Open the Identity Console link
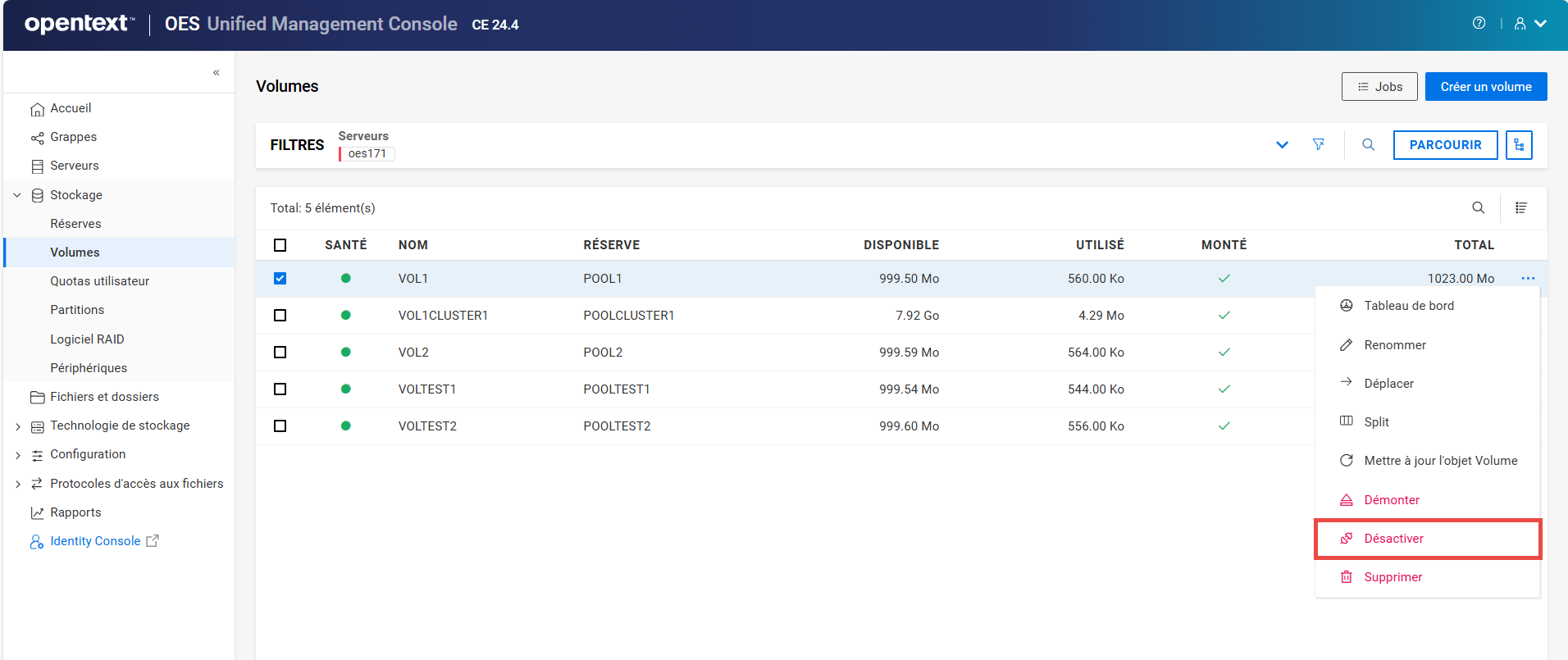 95,541
